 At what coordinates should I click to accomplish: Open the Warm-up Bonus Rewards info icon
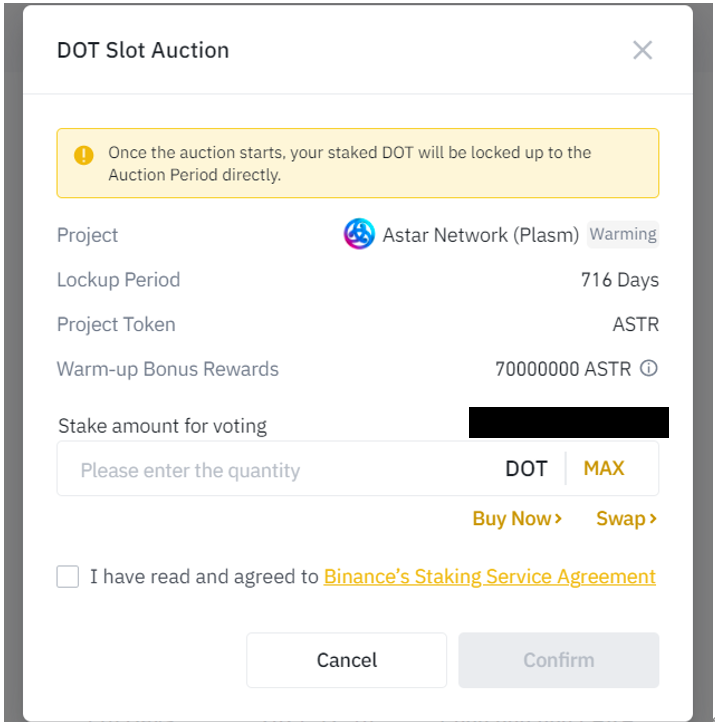coord(649,368)
